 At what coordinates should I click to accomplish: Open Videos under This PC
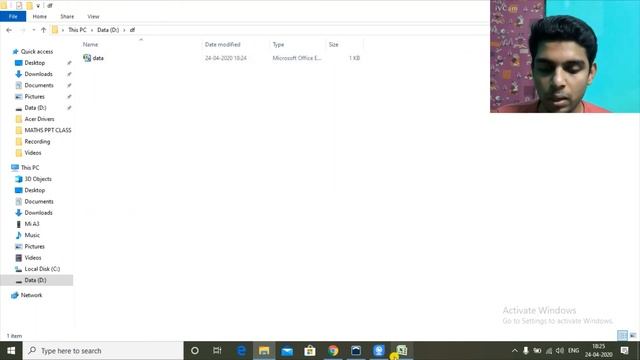pyautogui.click(x=33, y=258)
